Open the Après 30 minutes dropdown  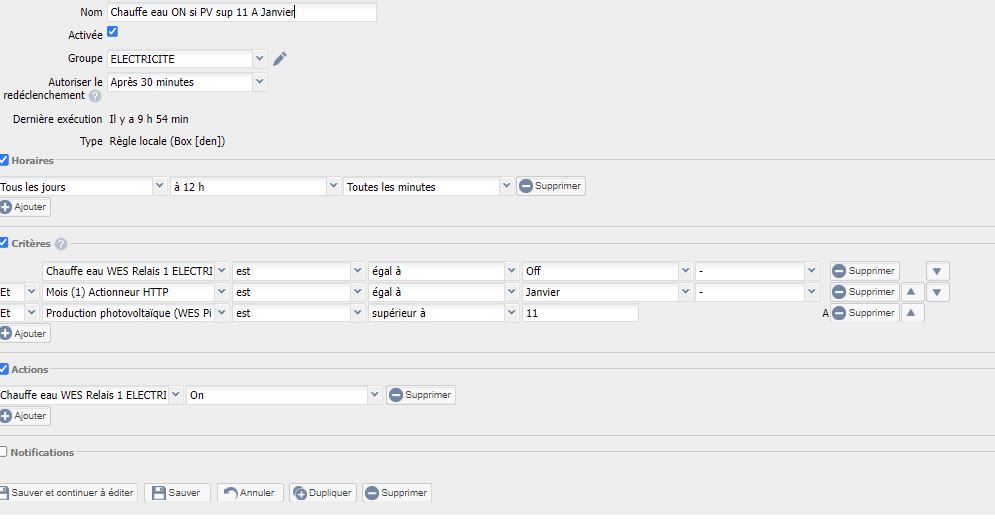pos(260,82)
